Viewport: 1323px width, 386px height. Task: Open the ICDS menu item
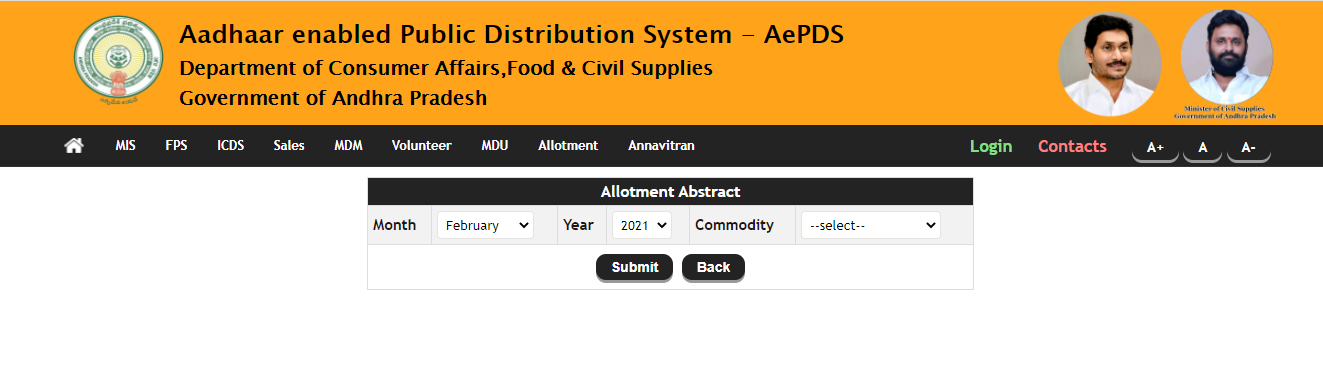coord(230,146)
